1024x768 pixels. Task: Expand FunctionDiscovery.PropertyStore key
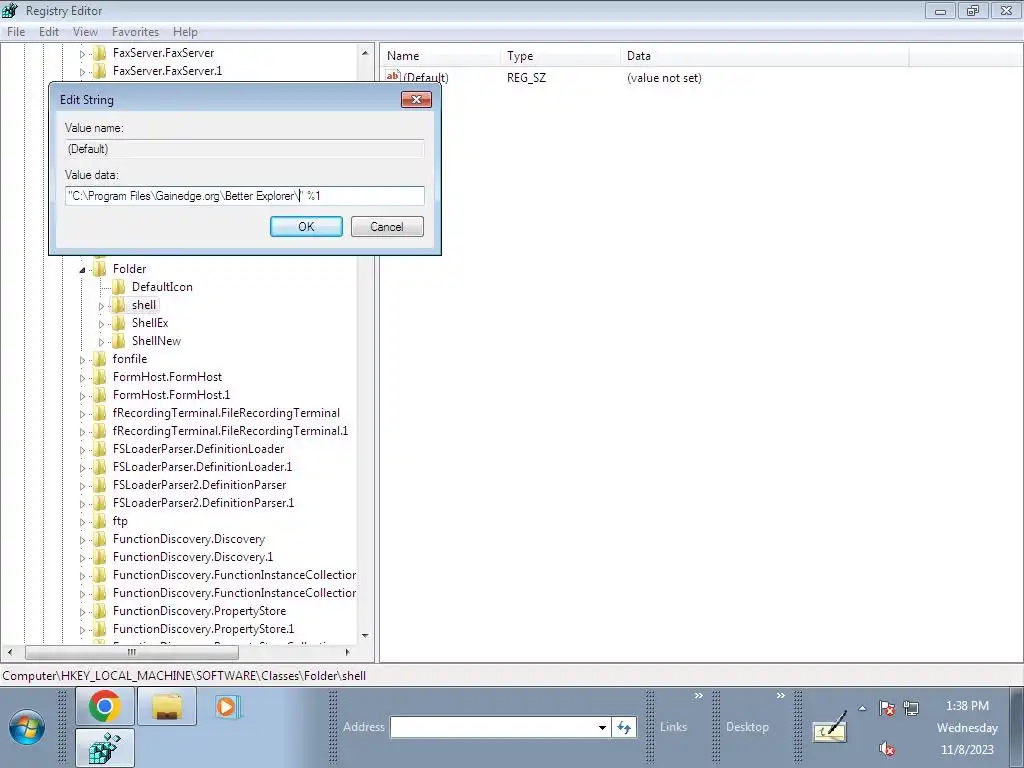(82, 612)
